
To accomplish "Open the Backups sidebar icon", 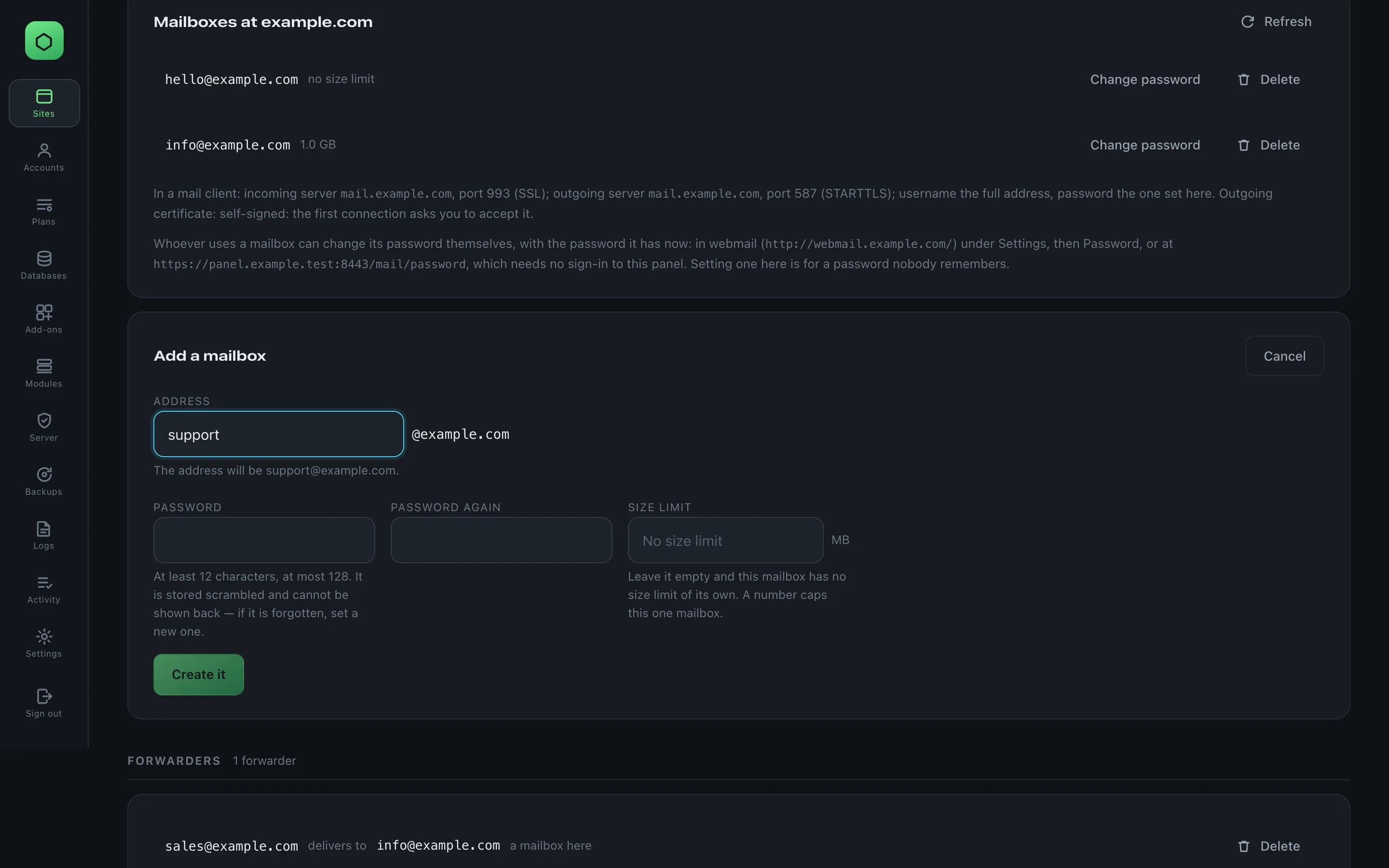I will [44, 474].
